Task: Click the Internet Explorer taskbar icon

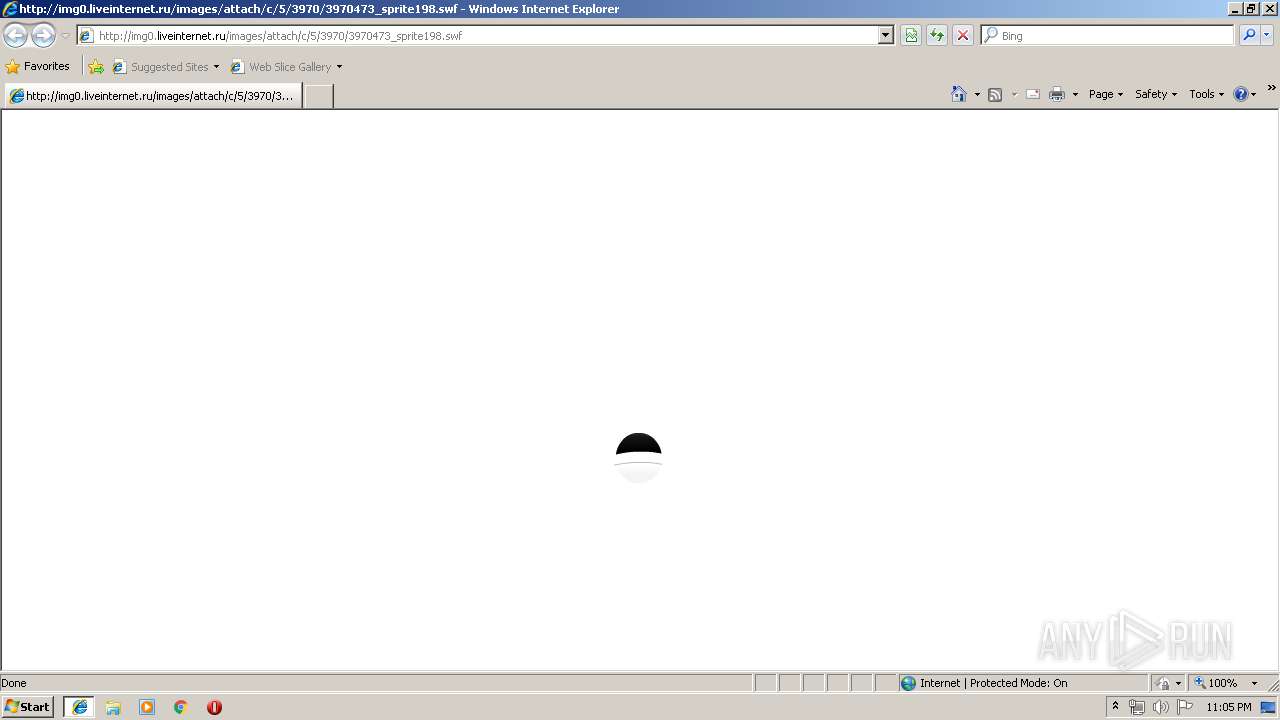Action: point(80,707)
